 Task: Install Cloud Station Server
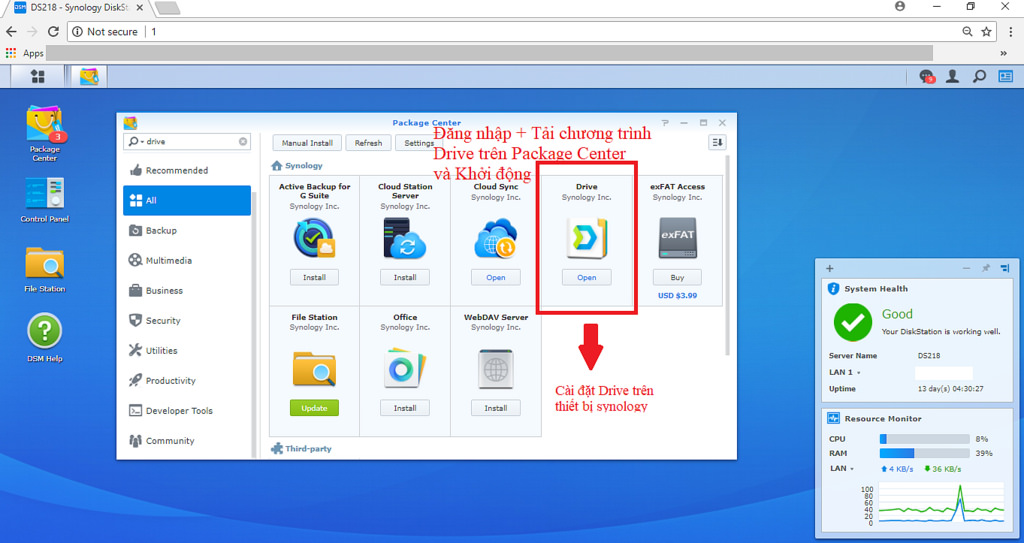pos(405,277)
